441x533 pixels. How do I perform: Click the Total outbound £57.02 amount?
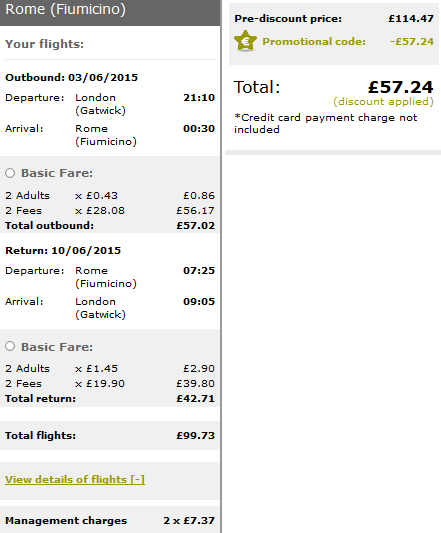coord(196,226)
